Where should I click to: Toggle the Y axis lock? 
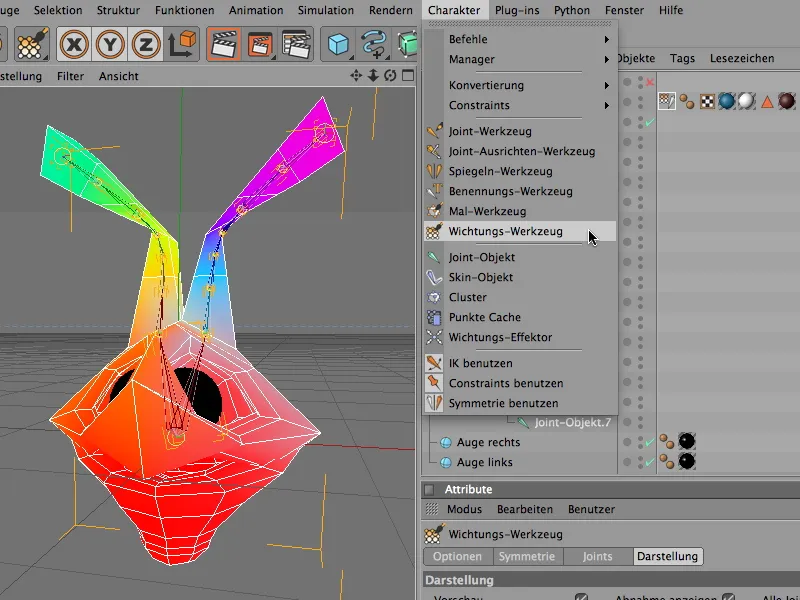[110, 44]
